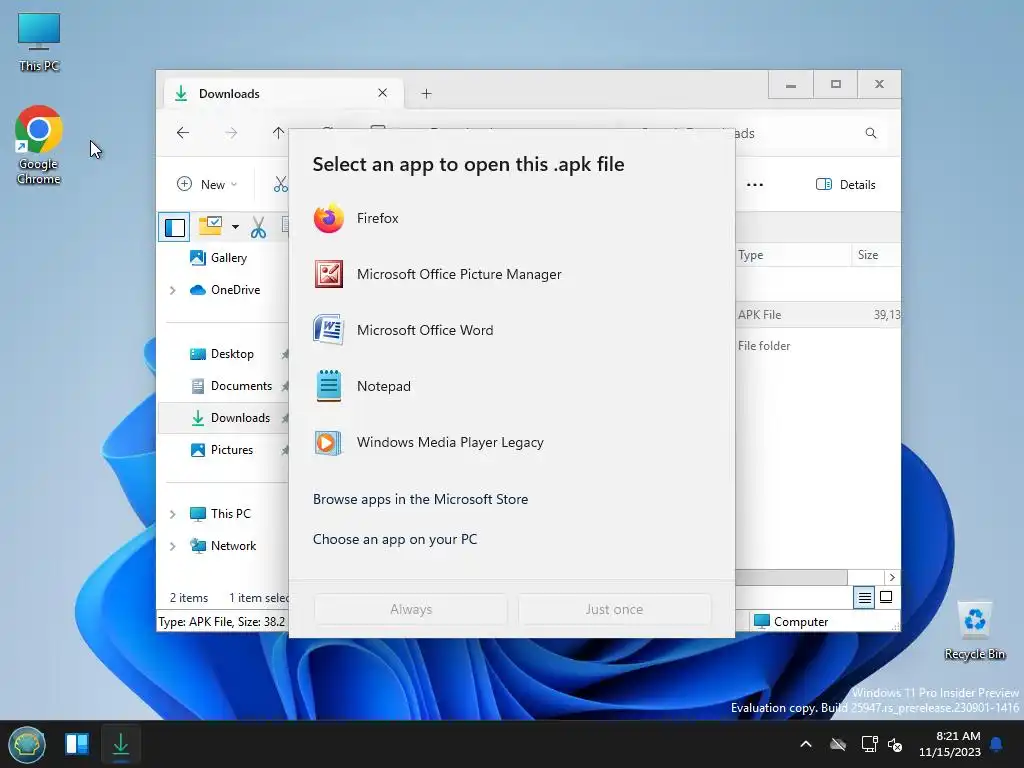Go back in File Explorer
The image size is (1024, 768).
(x=183, y=133)
